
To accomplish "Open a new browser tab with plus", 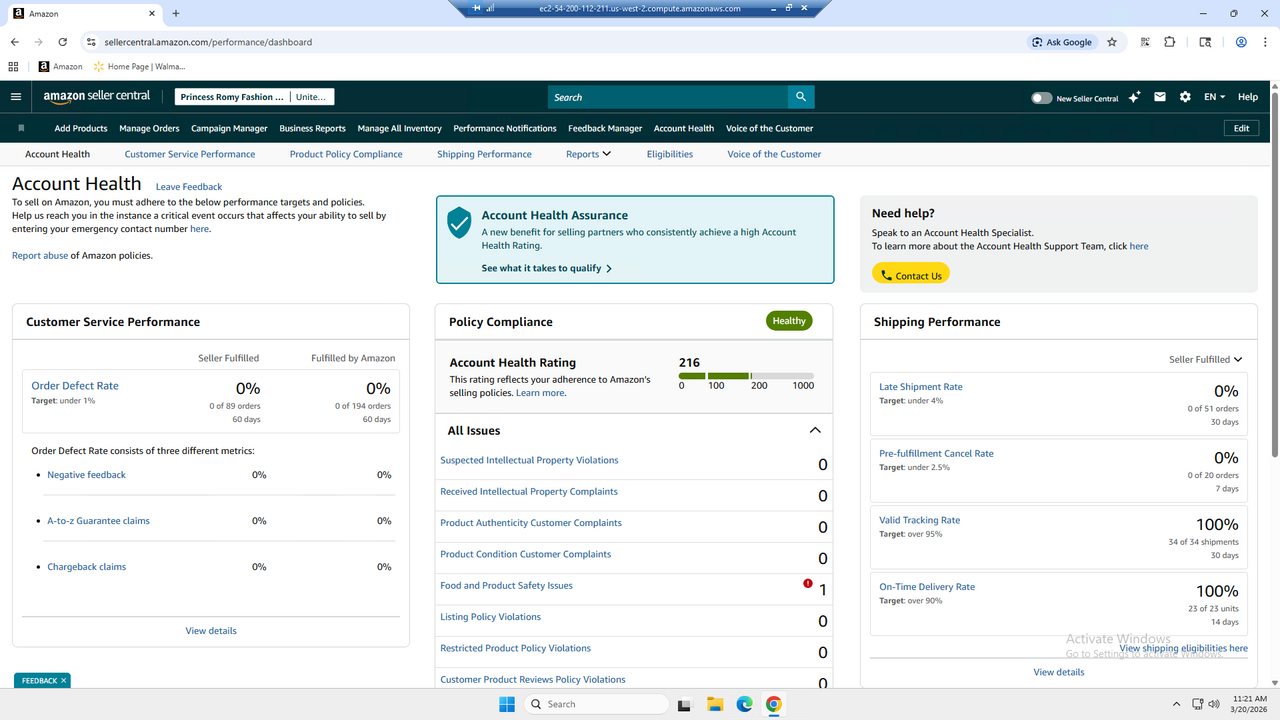I will [x=176, y=14].
